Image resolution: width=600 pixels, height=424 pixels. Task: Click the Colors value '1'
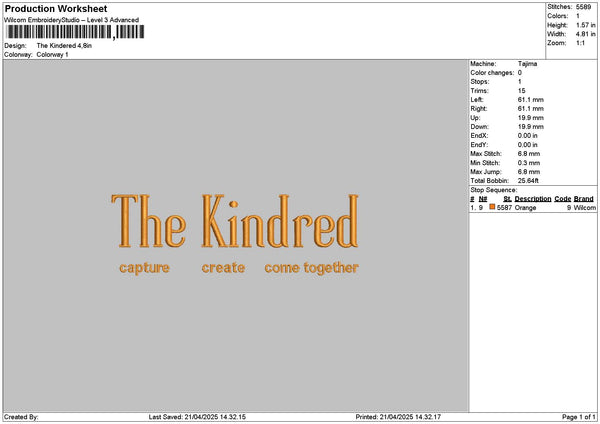click(x=578, y=16)
